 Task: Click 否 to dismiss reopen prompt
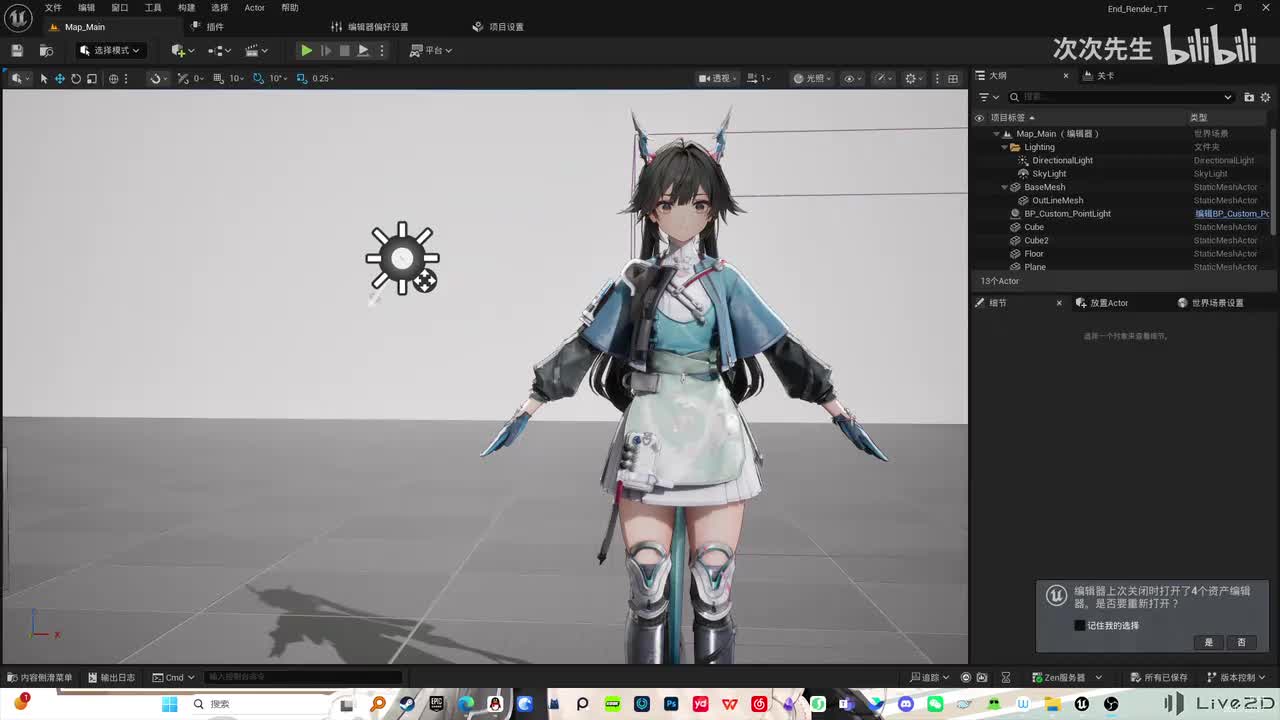1241,643
